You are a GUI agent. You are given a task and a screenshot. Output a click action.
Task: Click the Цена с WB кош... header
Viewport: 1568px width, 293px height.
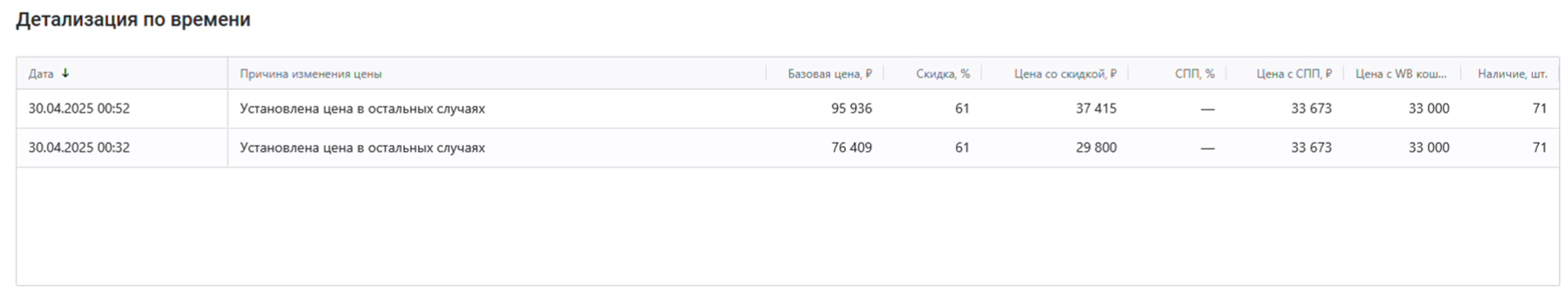point(1401,74)
